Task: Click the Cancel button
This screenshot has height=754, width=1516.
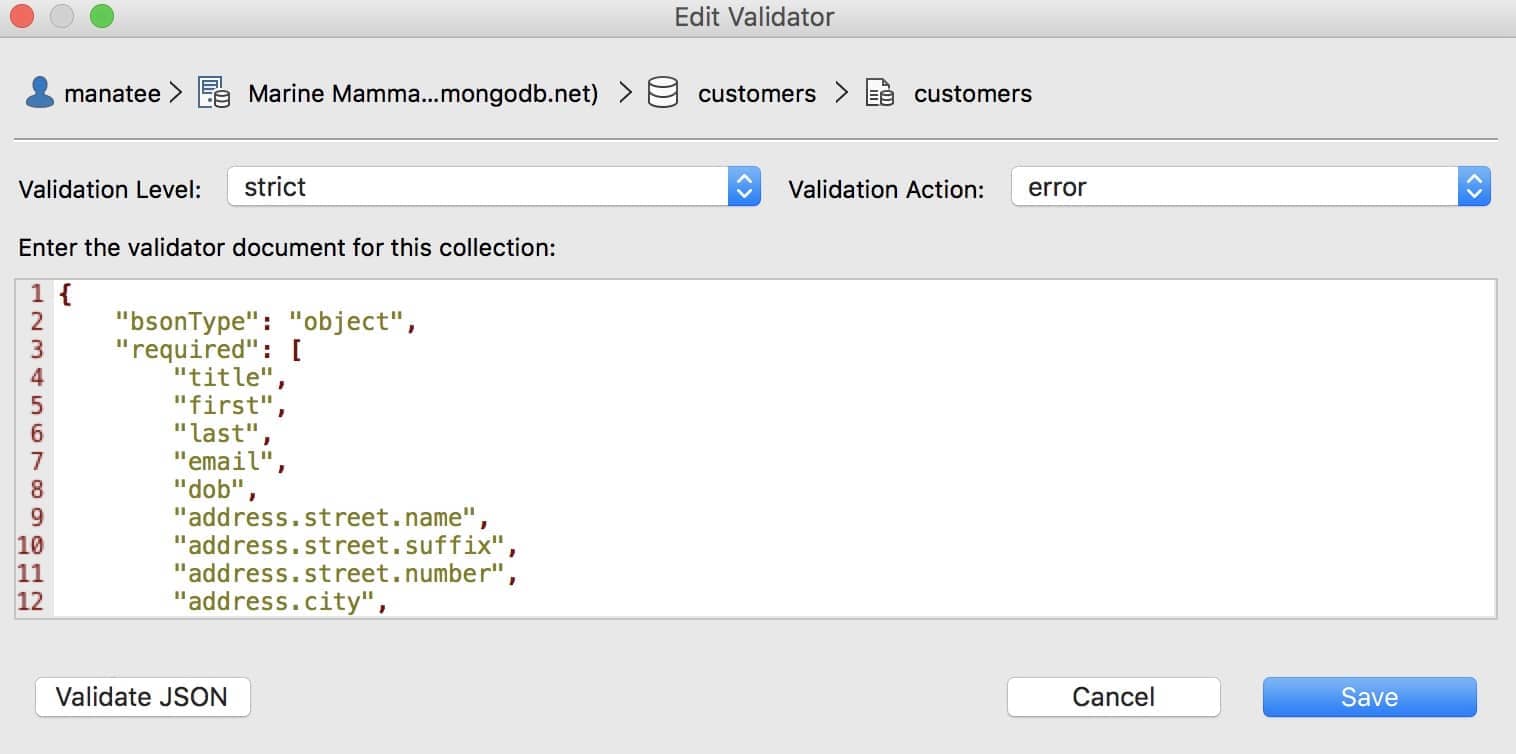Action: (x=1113, y=697)
